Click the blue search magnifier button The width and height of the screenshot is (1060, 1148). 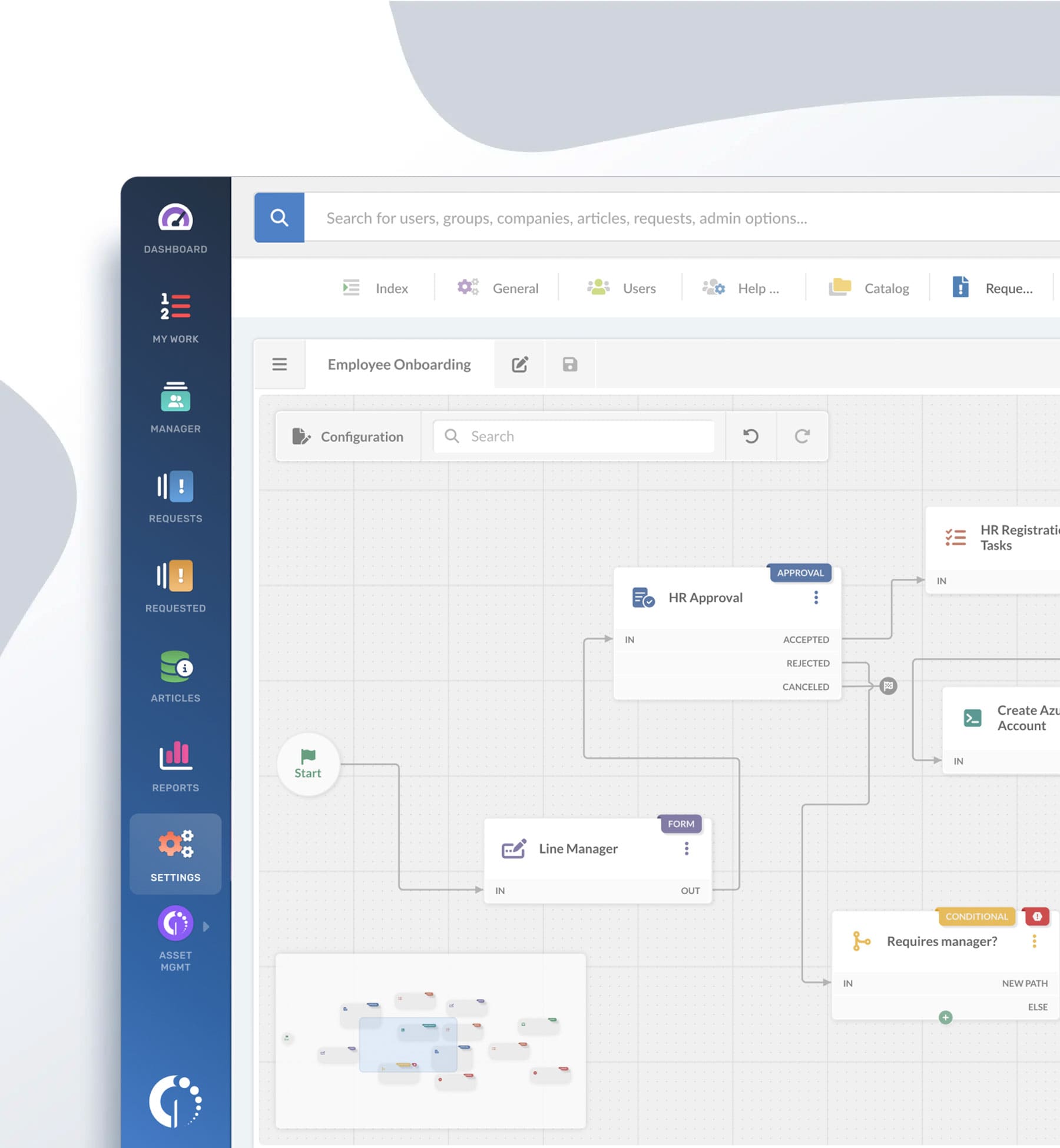pyautogui.click(x=279, y=218)
